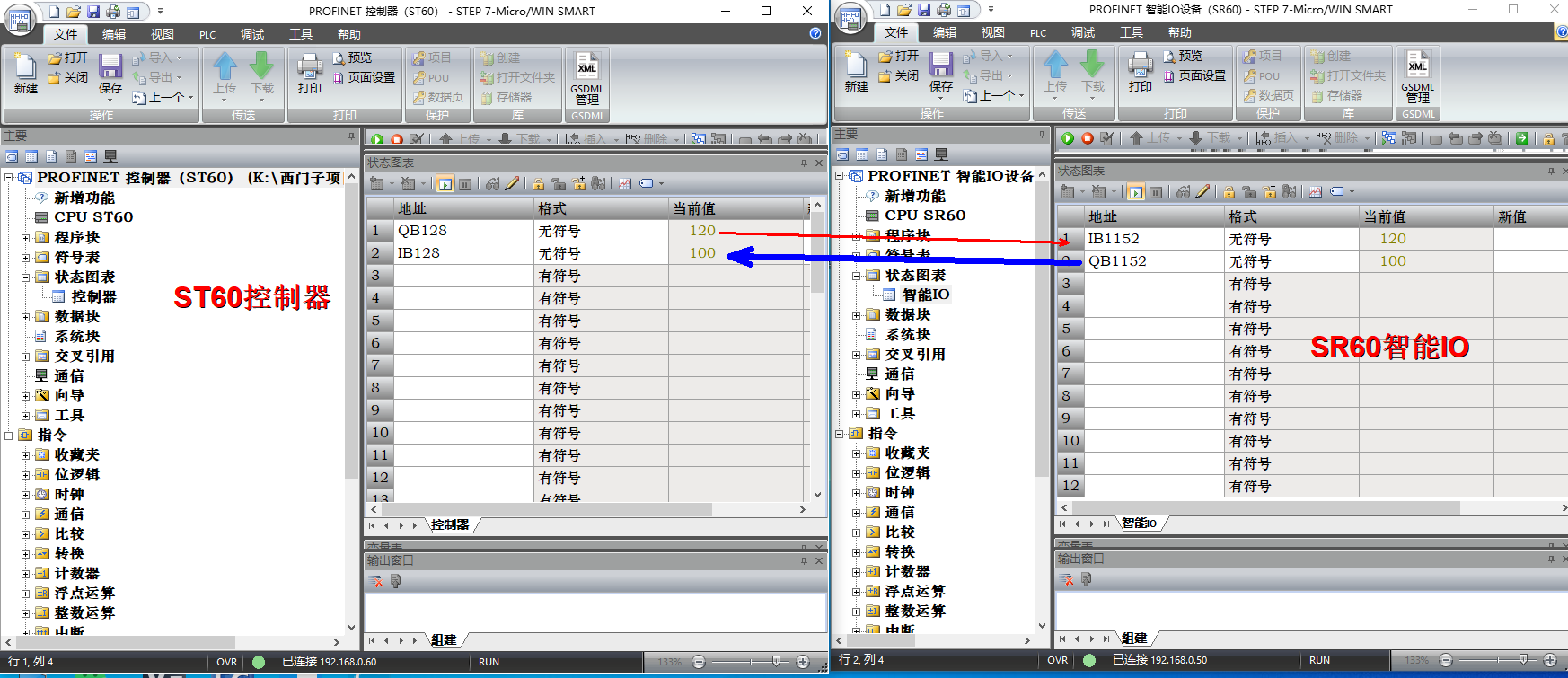Open the 编辑 tab in ST60 window
This screenshot has width=1568, height=678.
[114, 34]
